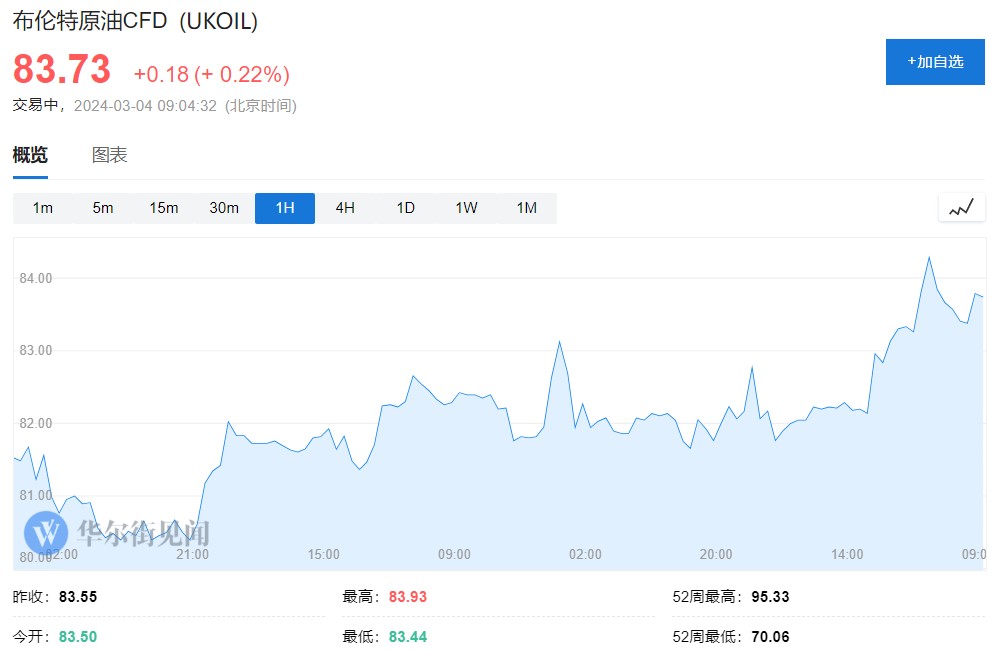The width and height of the screenshot is (1003, 650).
Task: Click the 布伦特原油CFD (UKOIL) title
Action: [135, 21]
